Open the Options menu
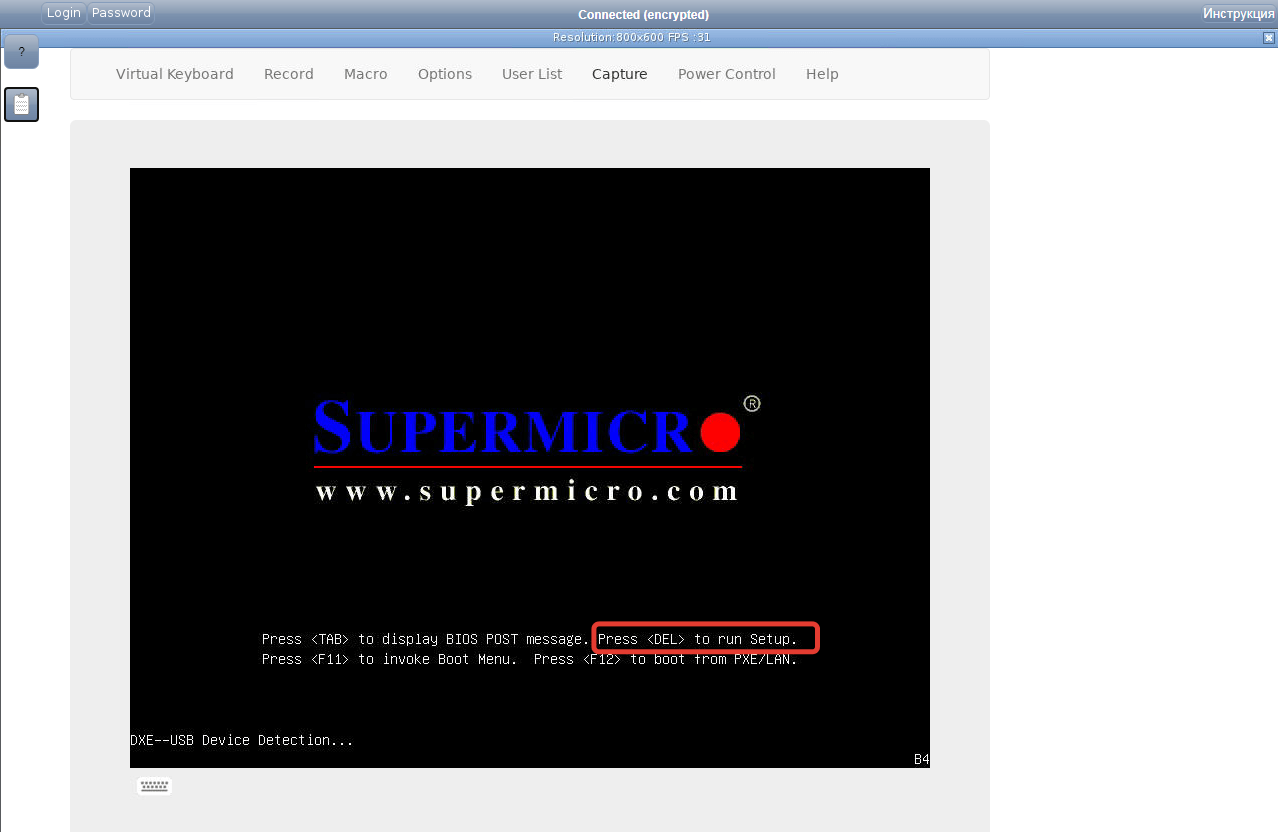 point(445,74)
